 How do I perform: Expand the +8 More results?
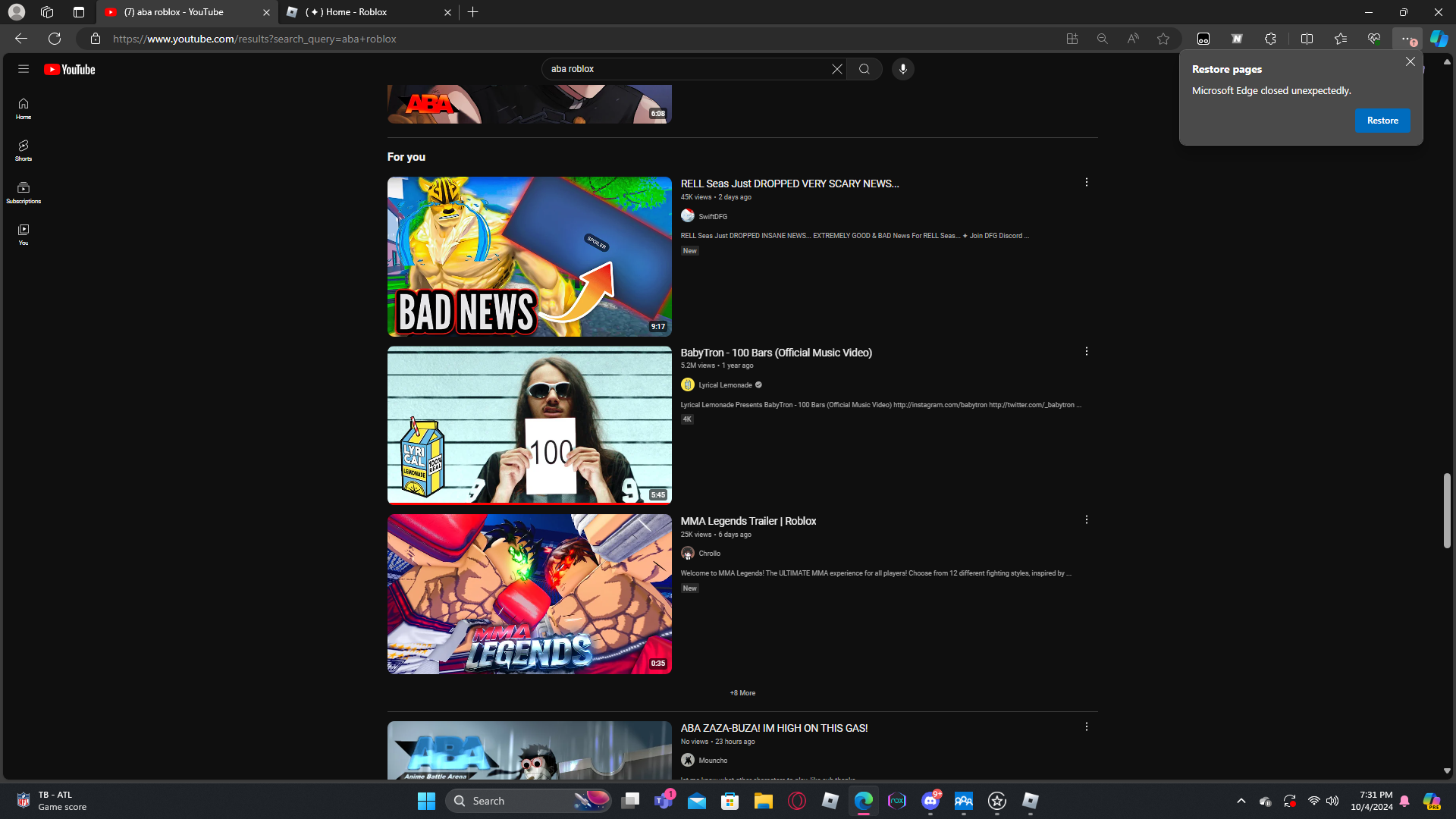tap(742, 693)
